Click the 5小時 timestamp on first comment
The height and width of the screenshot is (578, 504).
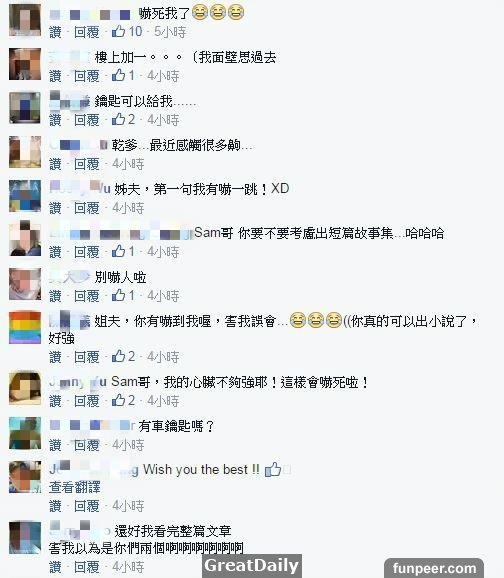click(170, 32)
